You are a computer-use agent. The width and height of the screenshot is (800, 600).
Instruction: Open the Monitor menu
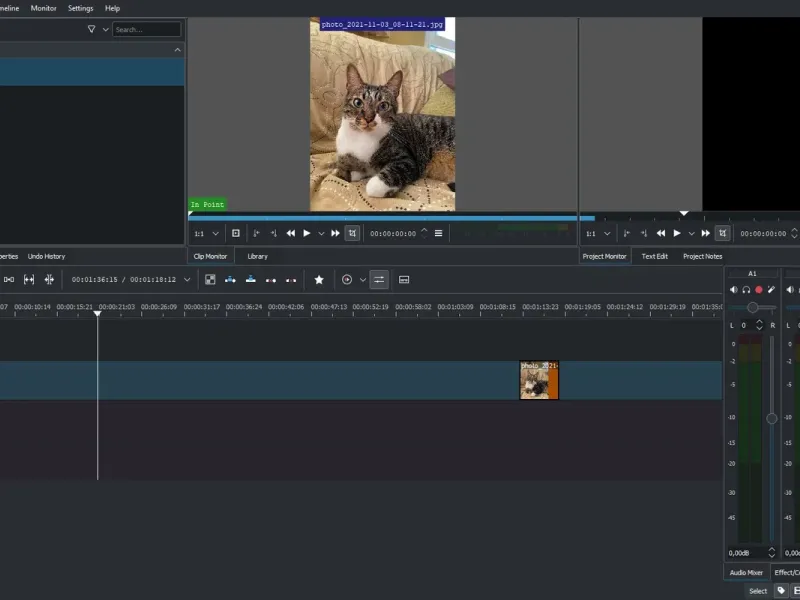42,8
